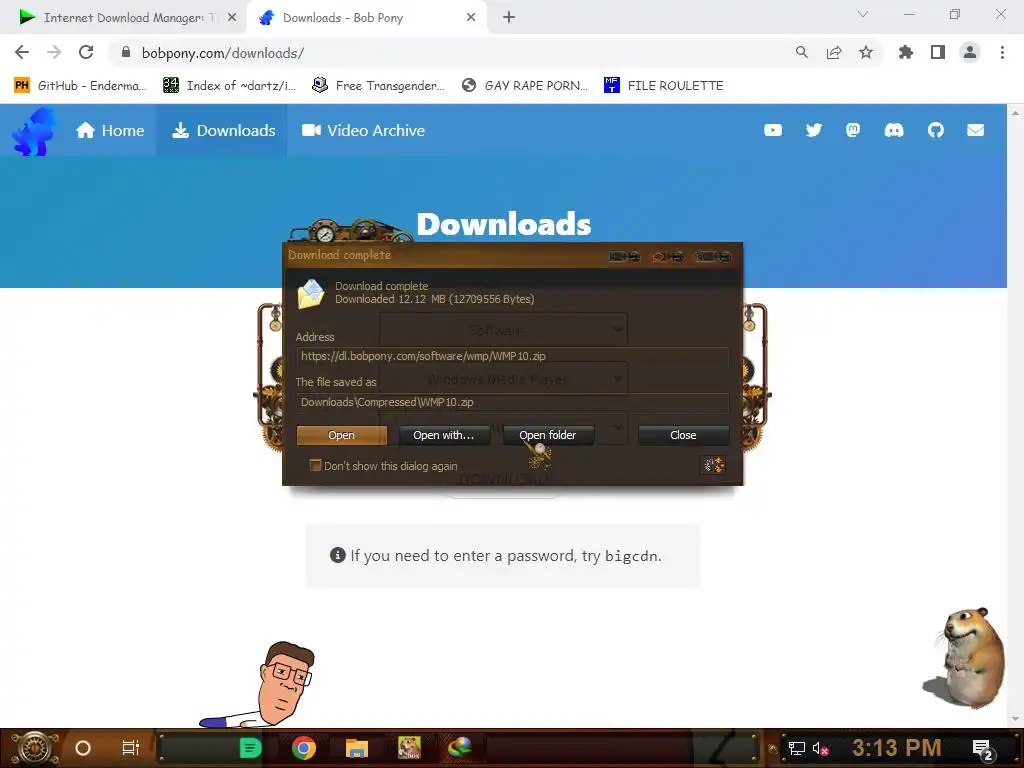Open the Downloads nav item
1024x768 pixels.
point(223,131)
